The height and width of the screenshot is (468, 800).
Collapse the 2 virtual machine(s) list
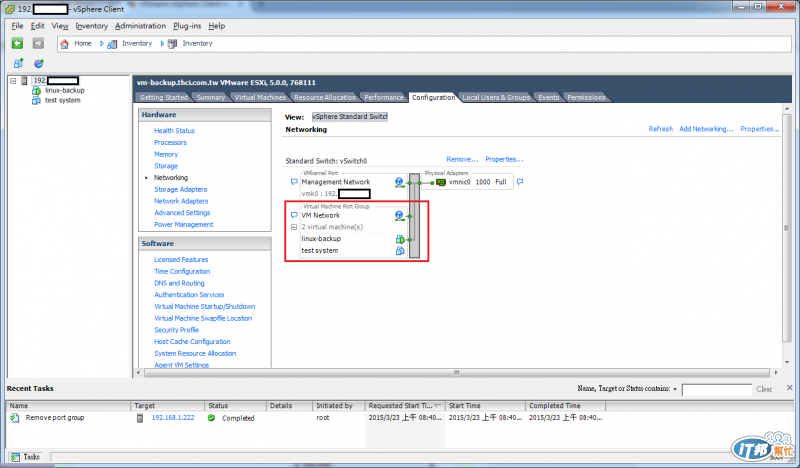(294, 227)
